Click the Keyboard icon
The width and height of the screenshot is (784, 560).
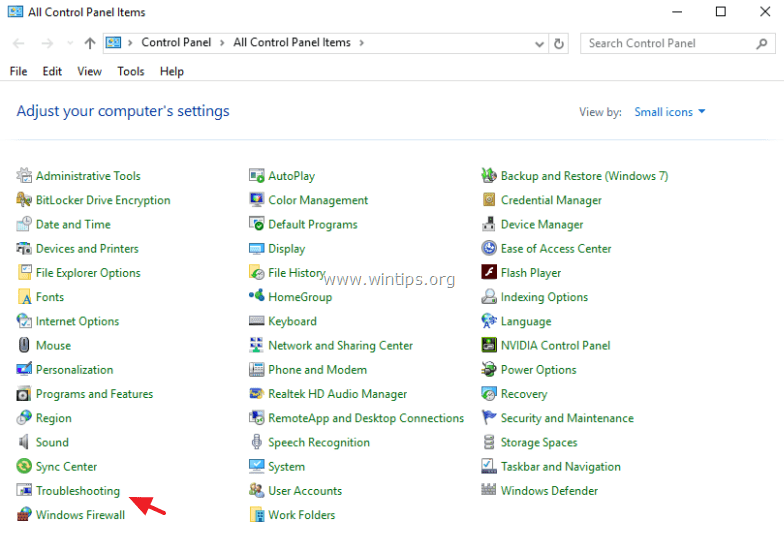tap(256, 321)
